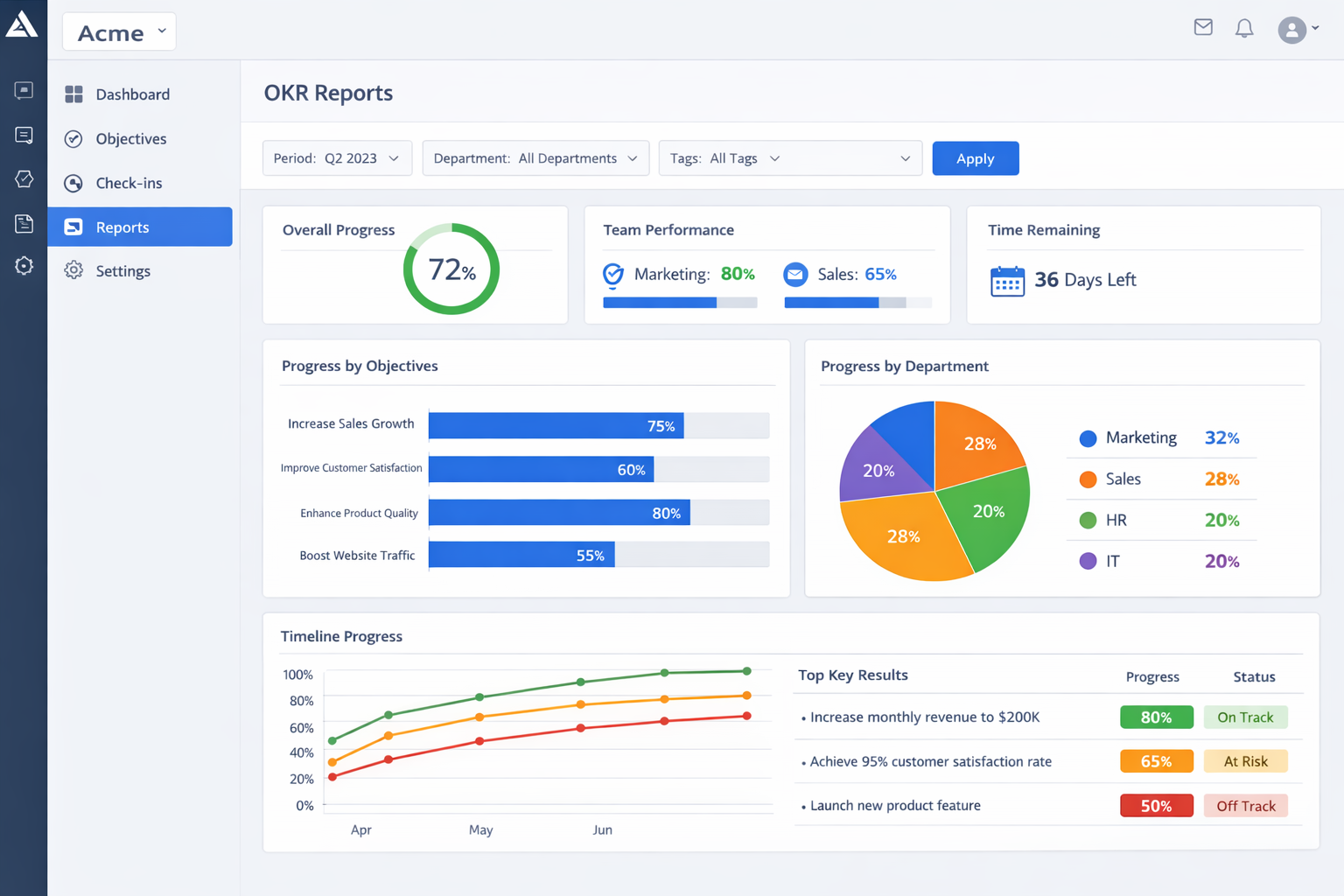The image size is (1344, 896).
Task: Open the Period Q2 2023 dropdown
Action: click(x=337, y=157)
